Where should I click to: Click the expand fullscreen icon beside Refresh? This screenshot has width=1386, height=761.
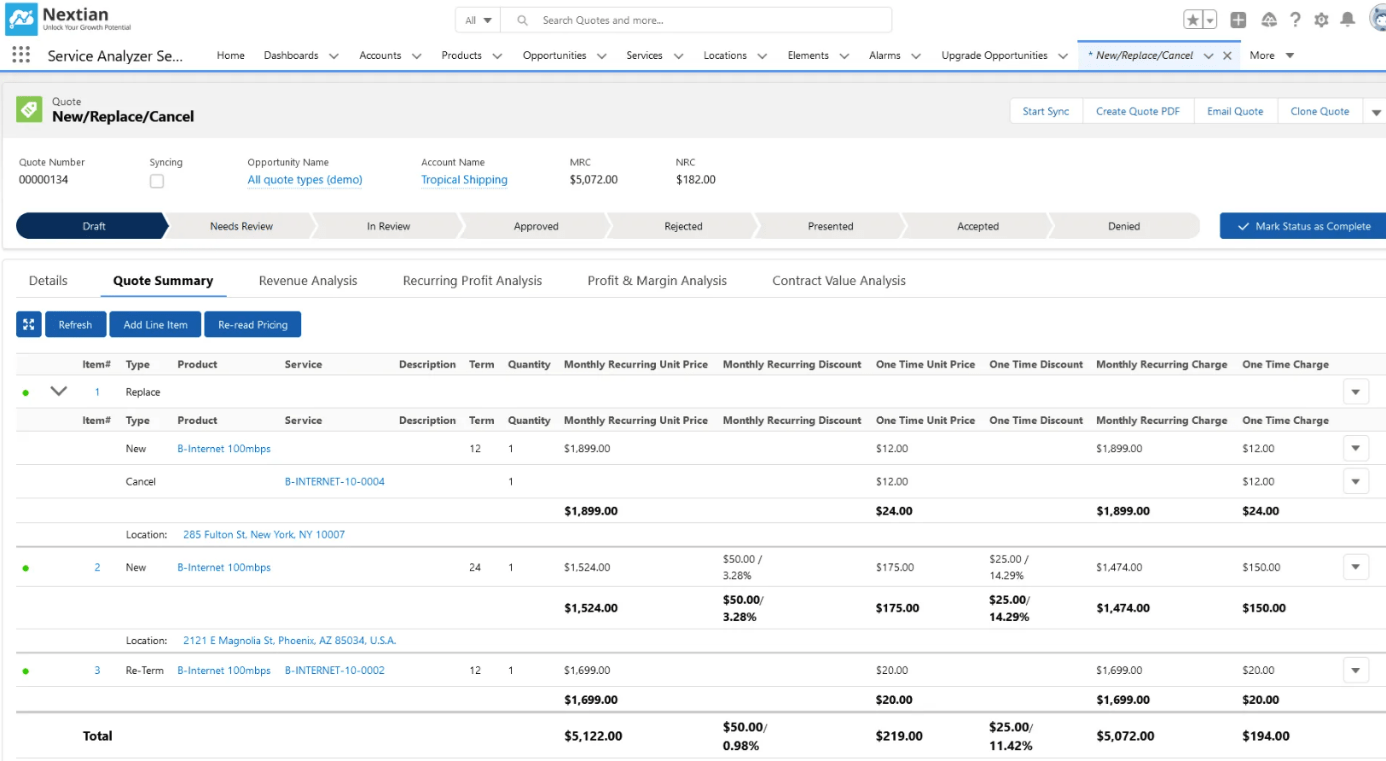pos(29,324)
